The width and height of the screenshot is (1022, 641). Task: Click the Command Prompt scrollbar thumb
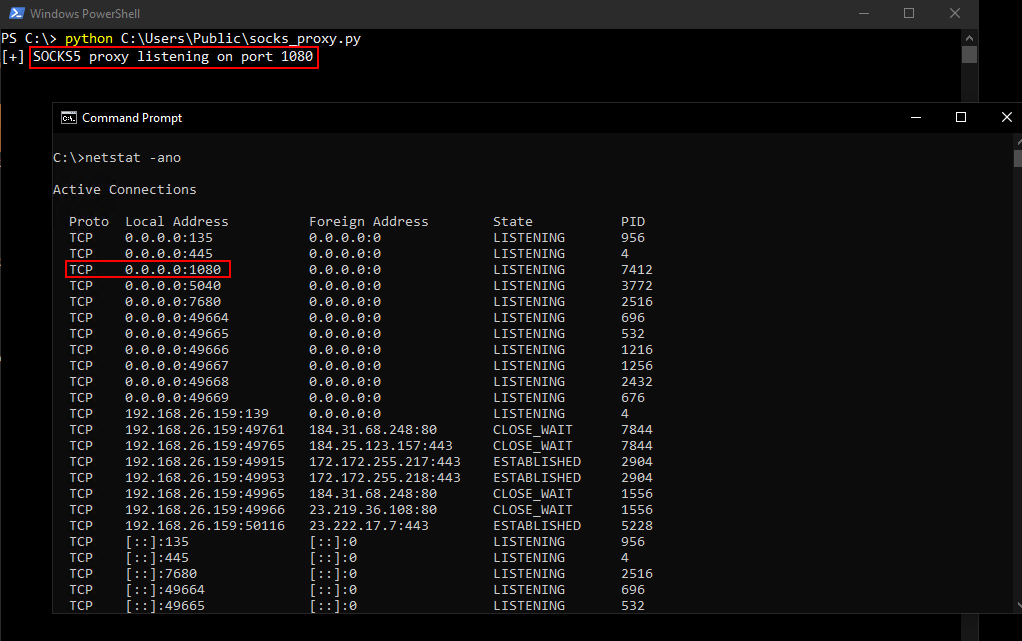[1018, 158]
